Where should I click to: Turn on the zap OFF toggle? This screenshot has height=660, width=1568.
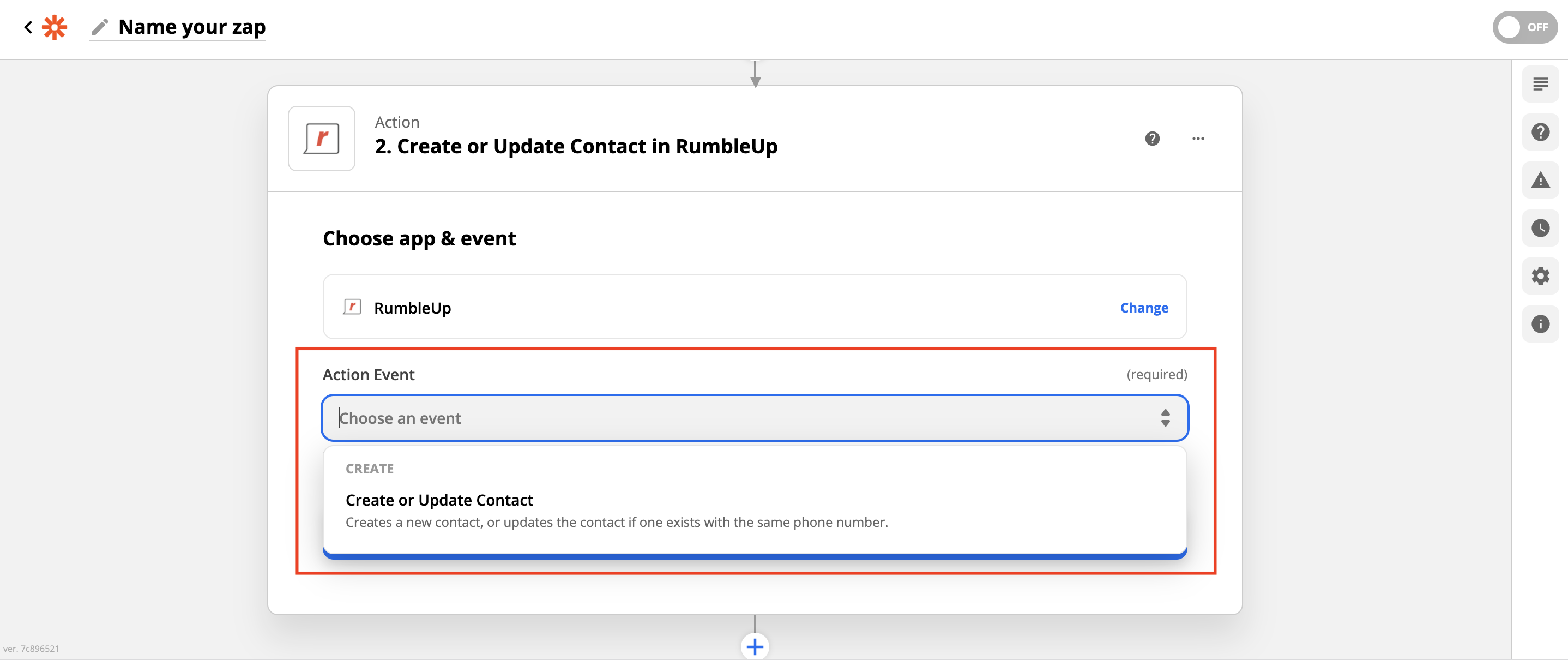(1524, 27)
